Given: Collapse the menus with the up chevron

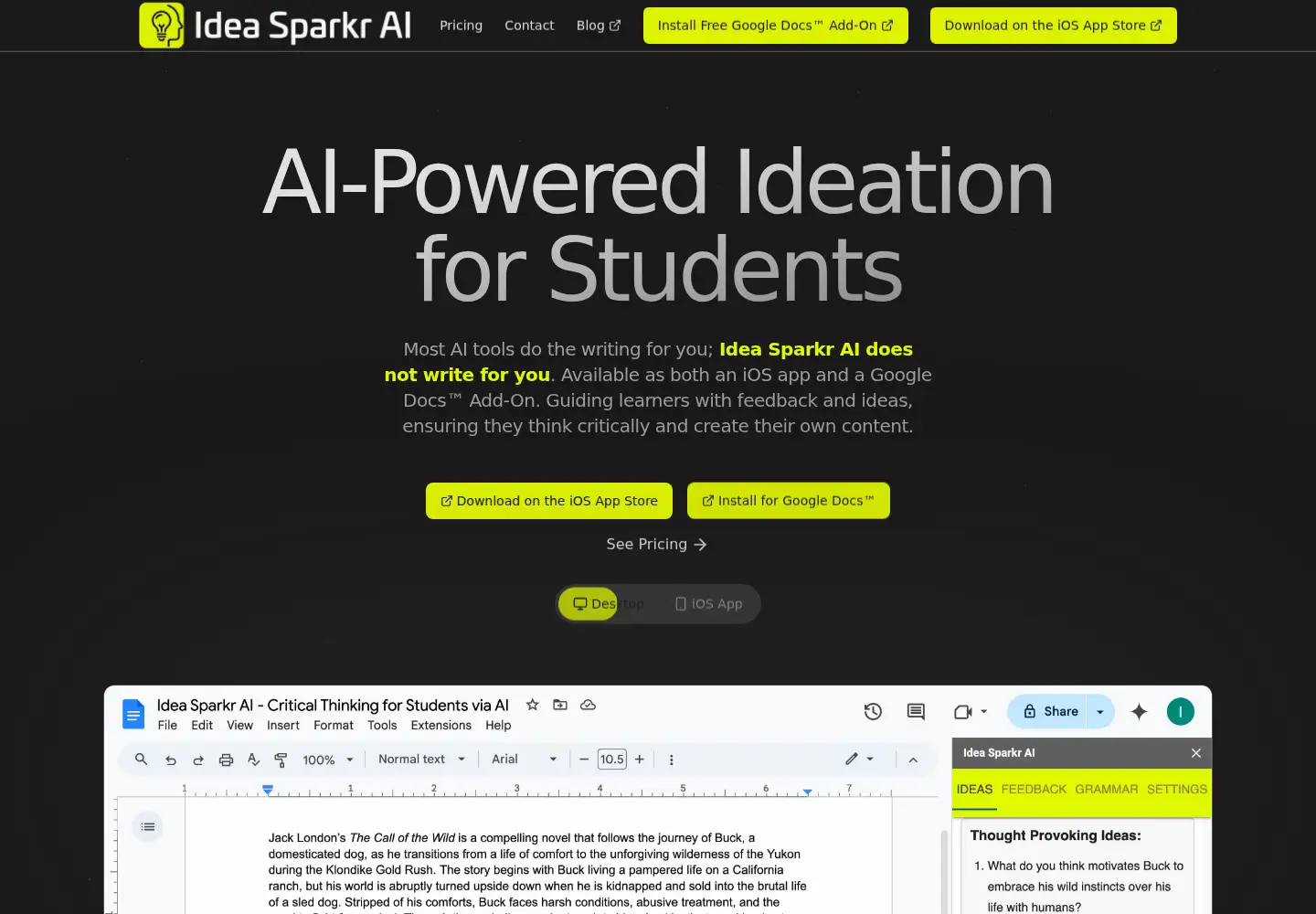Looking at the screenshot, I should point(913,760).
